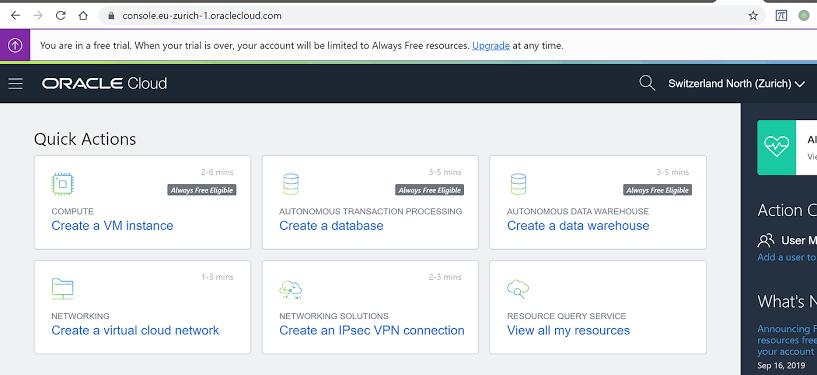Click the purple upgrade arrow icon
Screen dimensions: 817x375
tap(15, 45)
